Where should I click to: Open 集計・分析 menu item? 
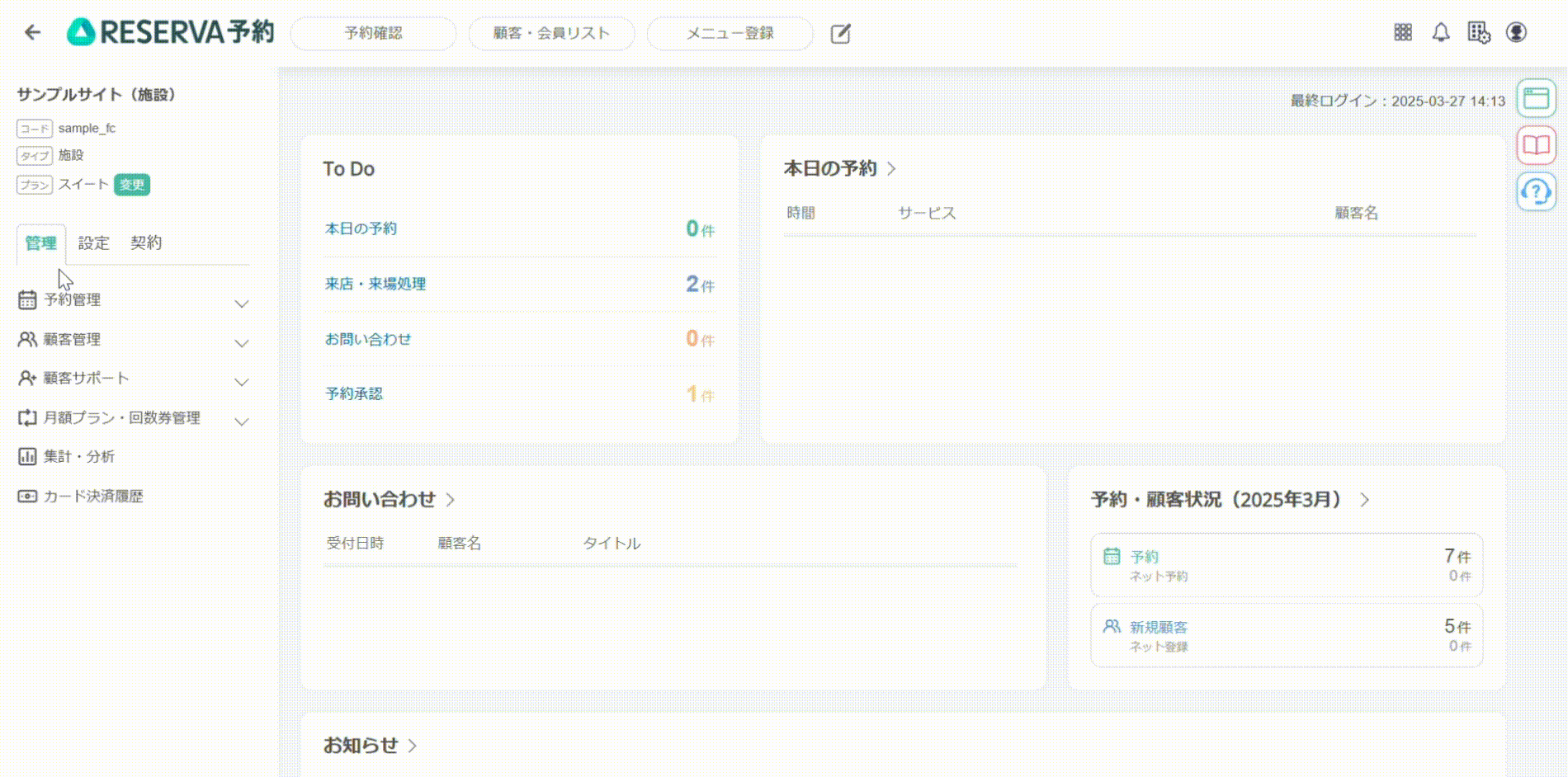point(79,456)
